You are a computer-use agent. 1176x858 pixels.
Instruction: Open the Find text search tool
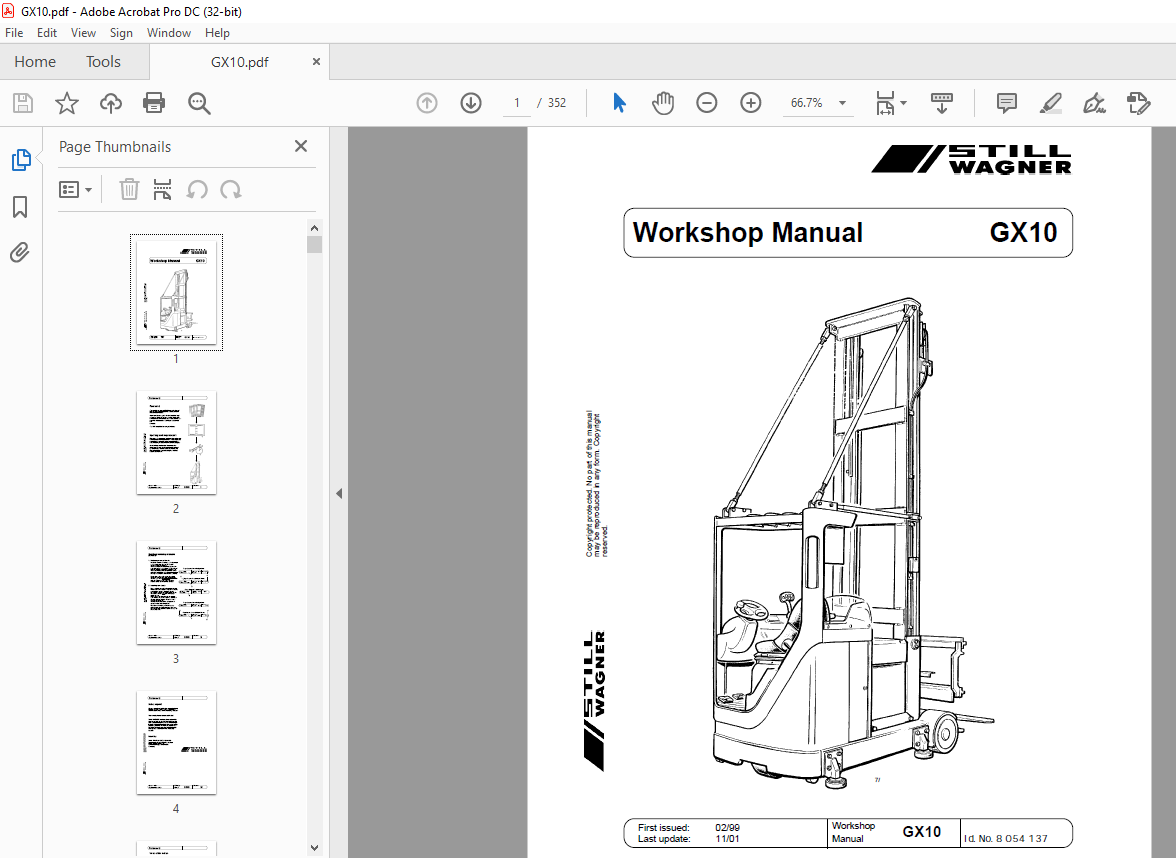(200, 103)
